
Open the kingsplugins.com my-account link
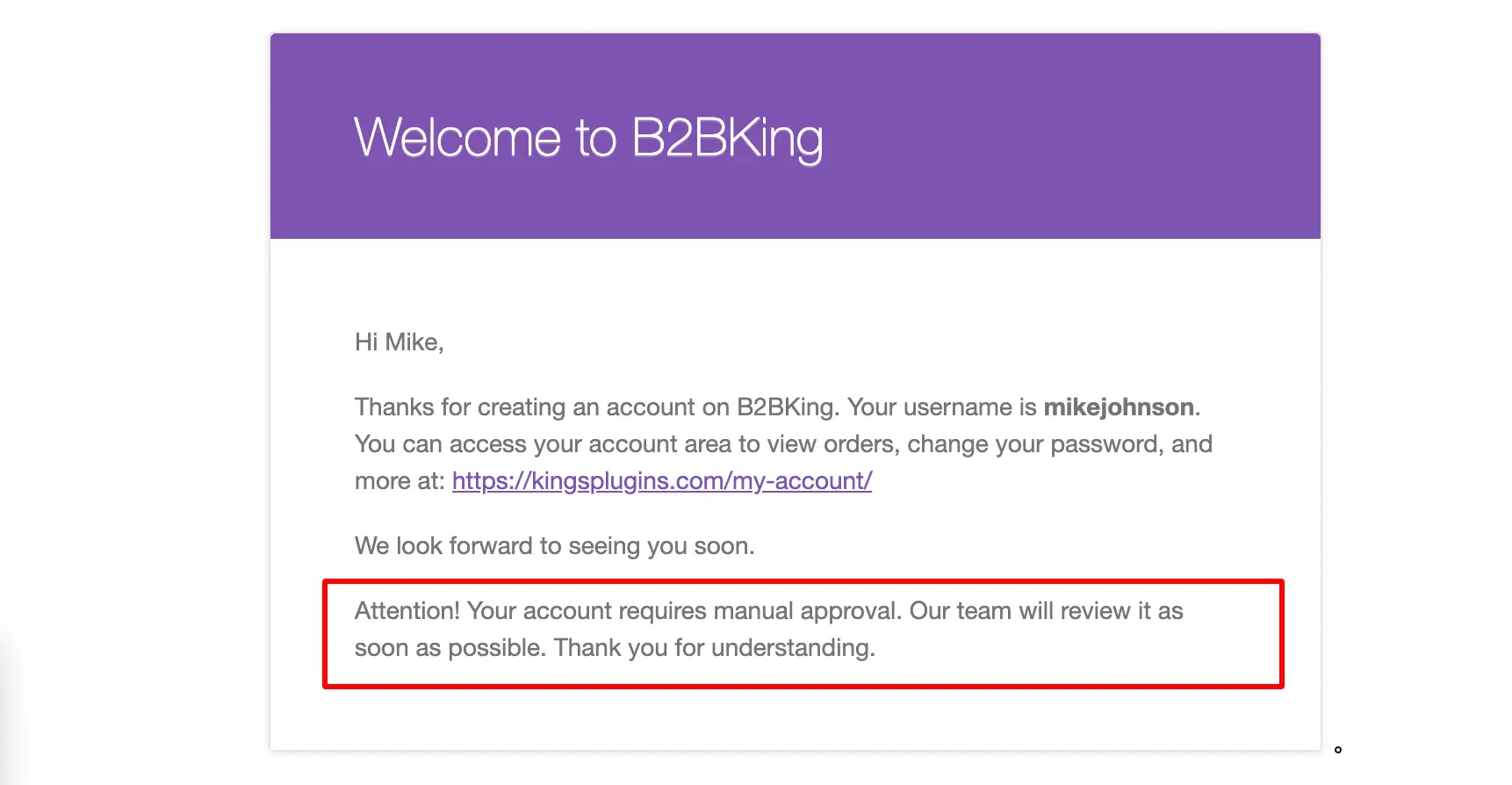tap(661, 481)
